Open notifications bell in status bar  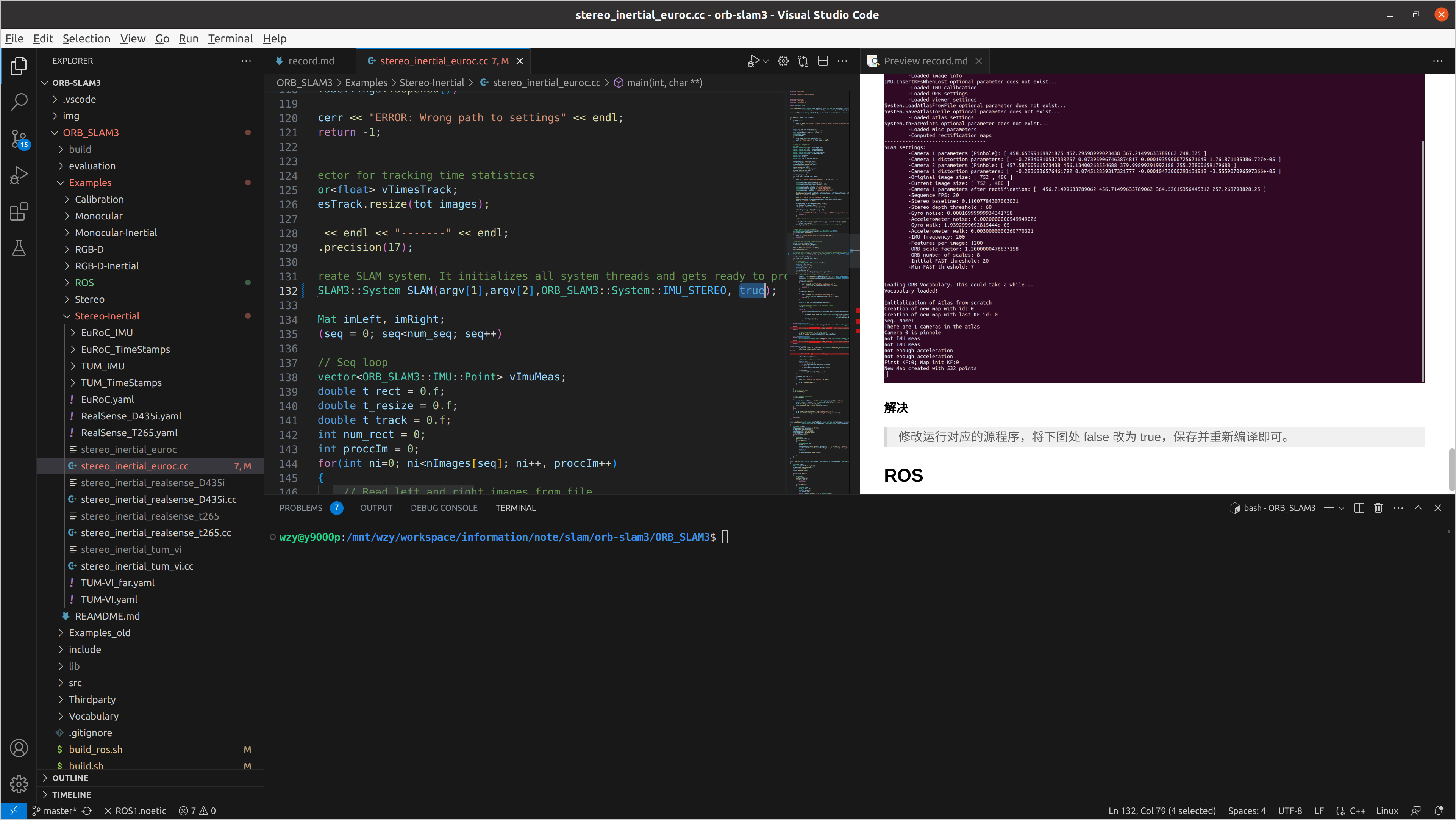(1439, 811)
